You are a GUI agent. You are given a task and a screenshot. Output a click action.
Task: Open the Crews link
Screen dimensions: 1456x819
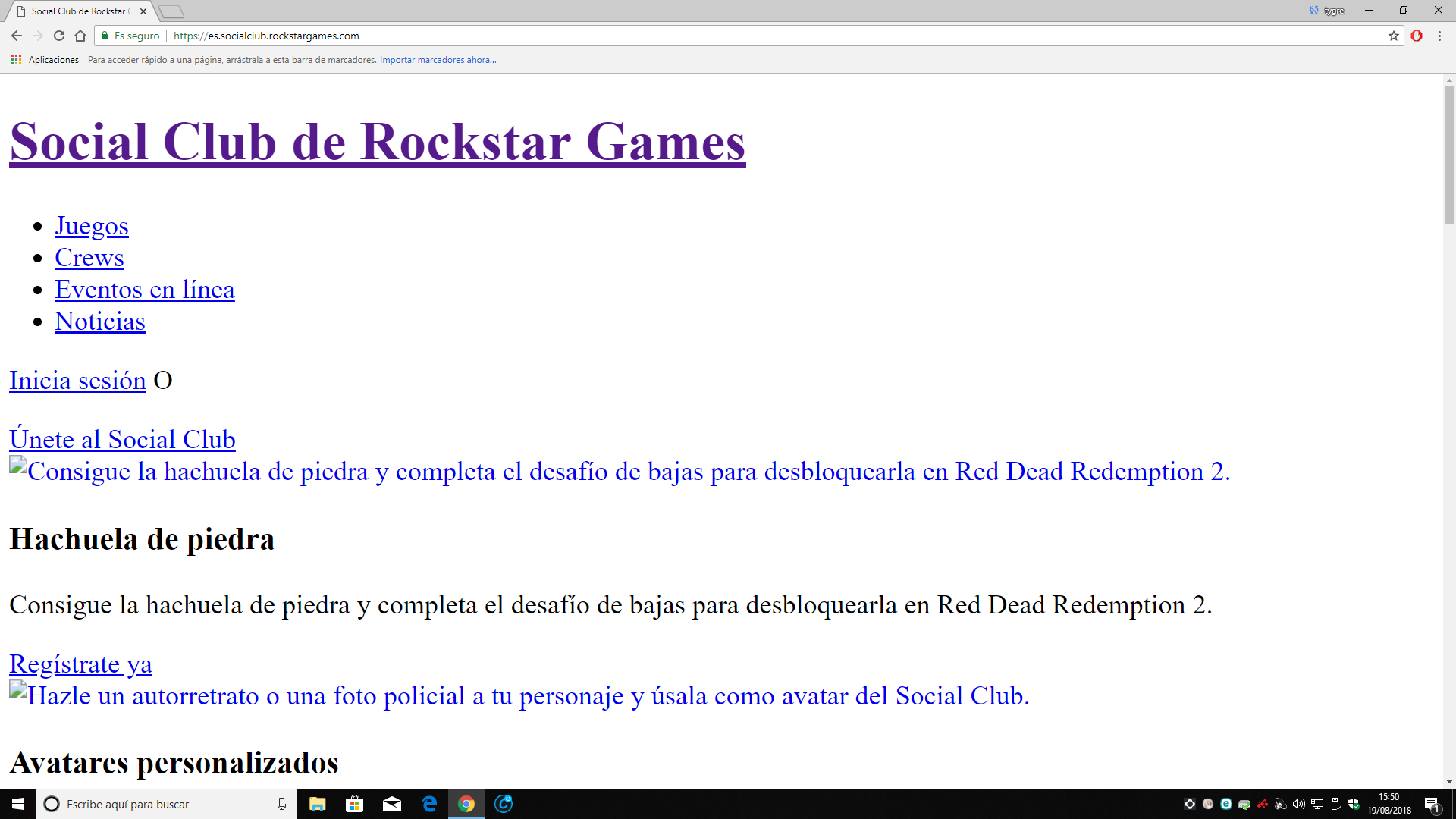(89, 258)
